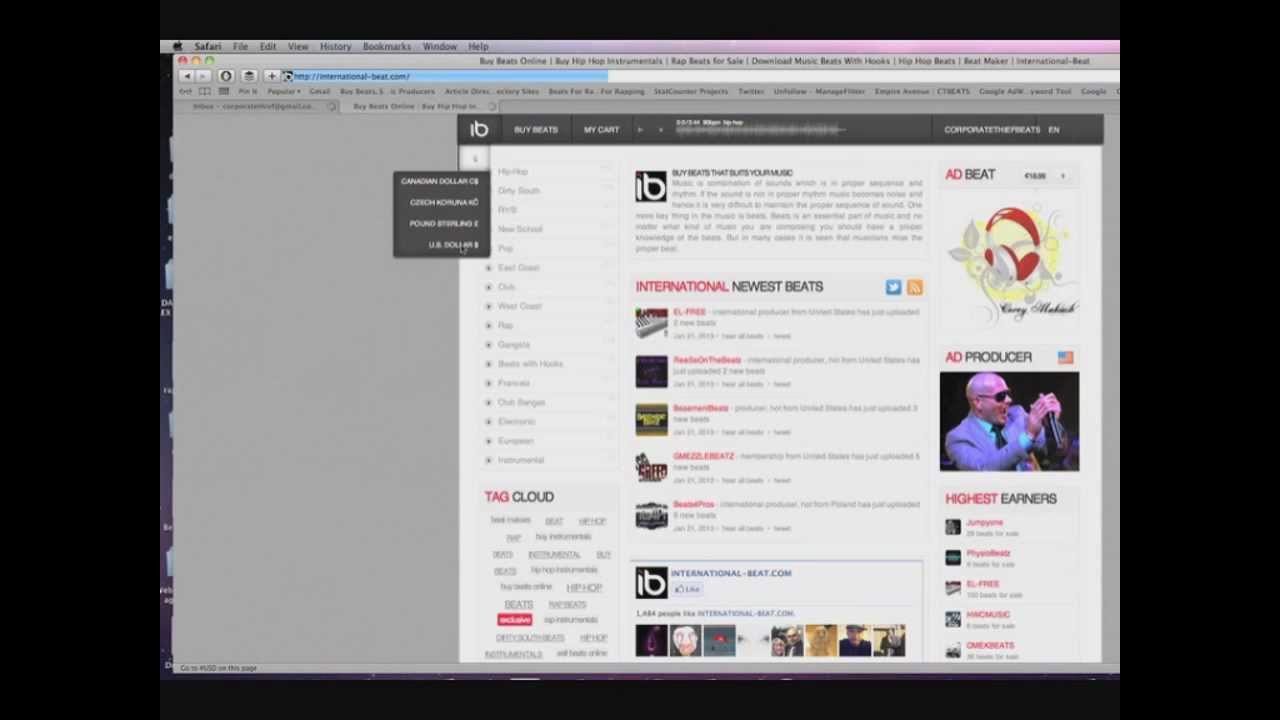1280x720 pixels.
Task: Click the BasementBeats producer thumbnail
Action: point(651,419)
